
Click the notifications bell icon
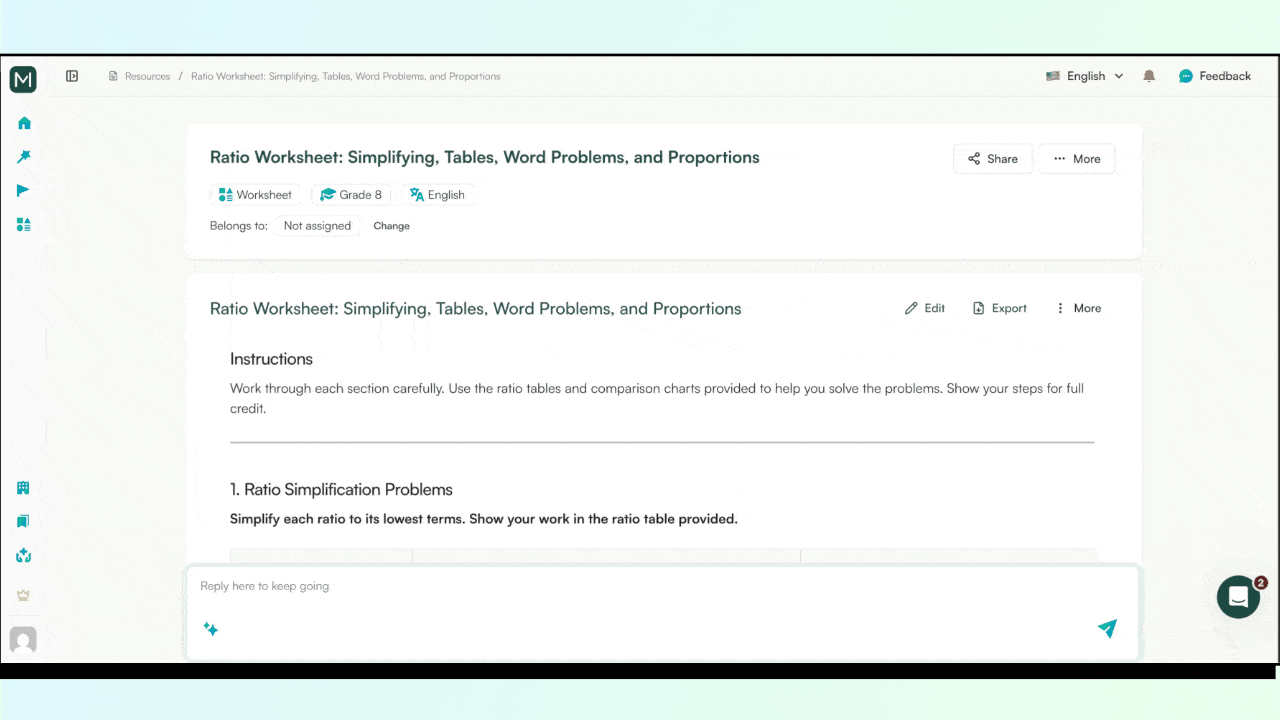point(1149,76)
